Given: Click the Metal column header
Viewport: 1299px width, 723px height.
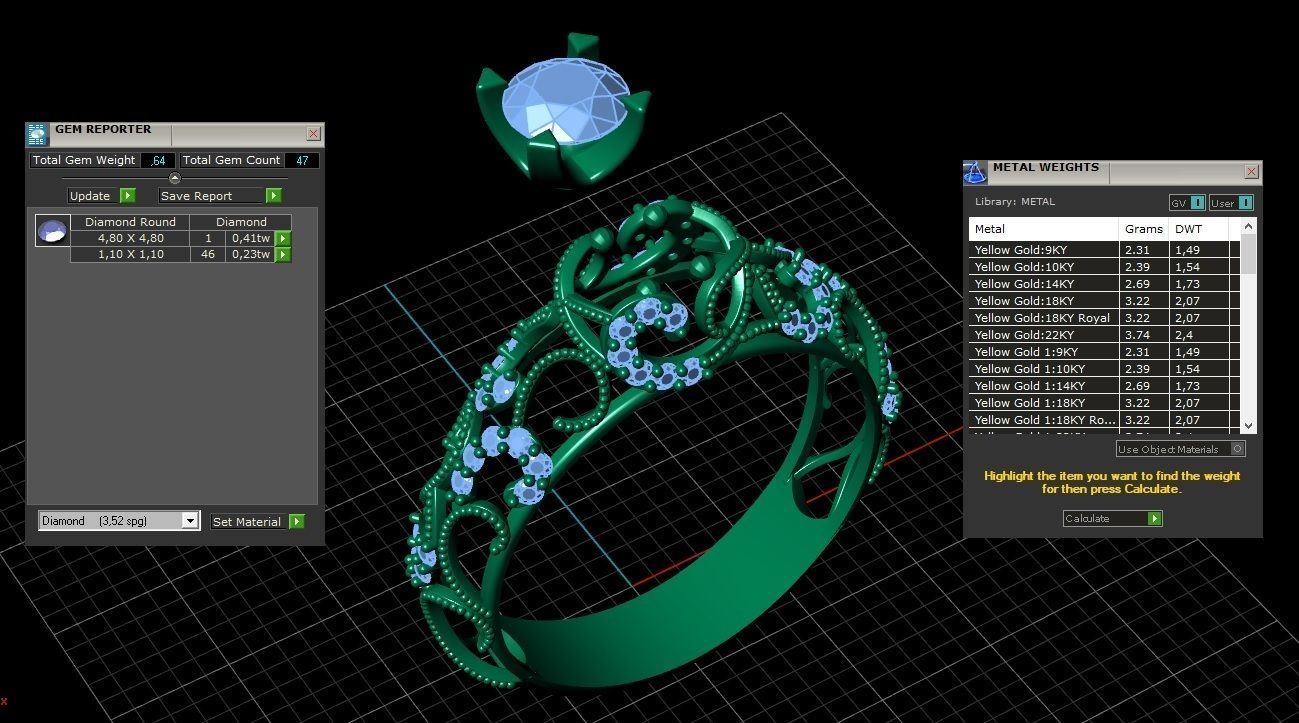Looking at the screenshot, I should click(x=1043, y=229).
